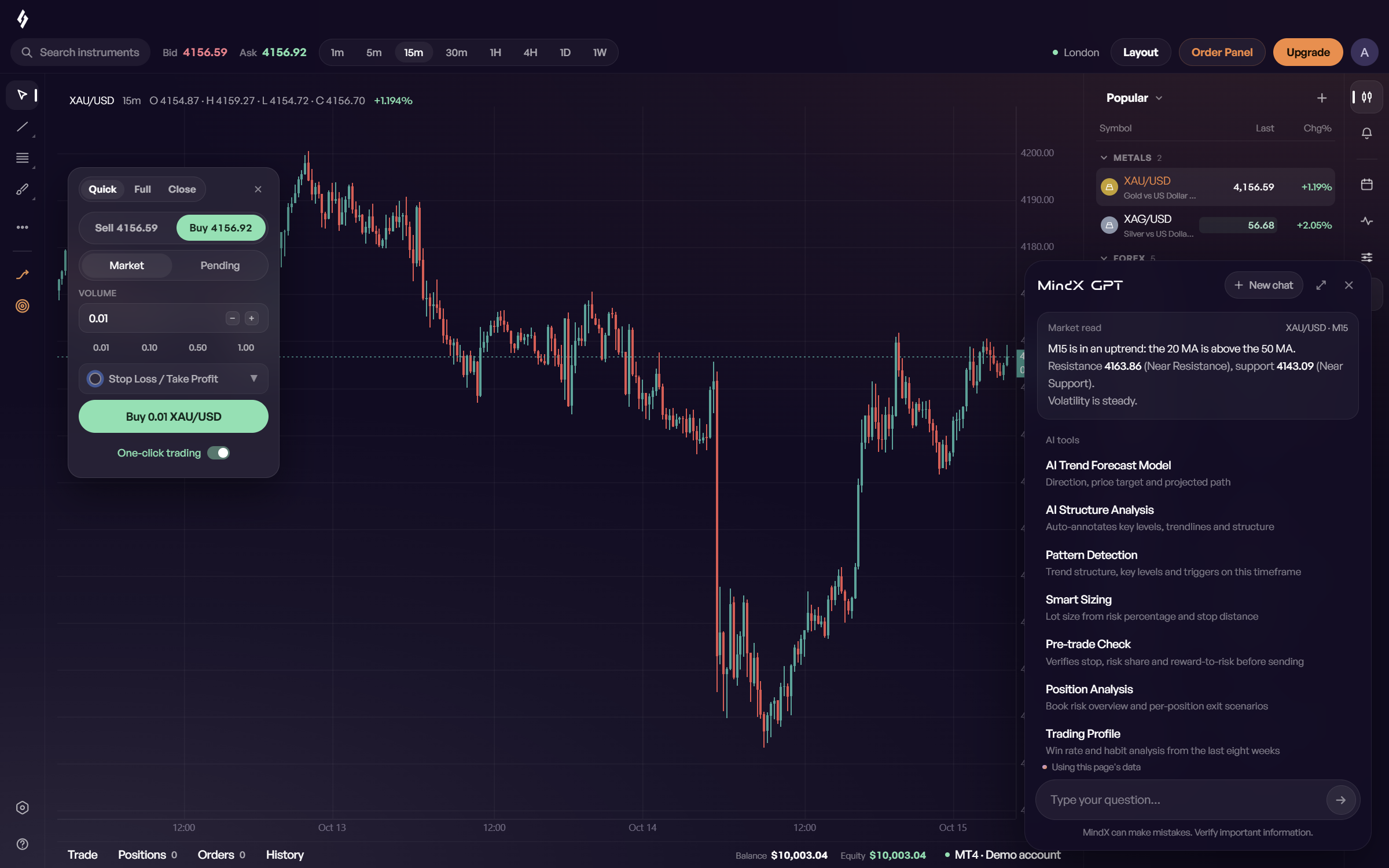Click the Search instruments field
1389x868 pixels.
pyautogui.click(x=80, y=53)
